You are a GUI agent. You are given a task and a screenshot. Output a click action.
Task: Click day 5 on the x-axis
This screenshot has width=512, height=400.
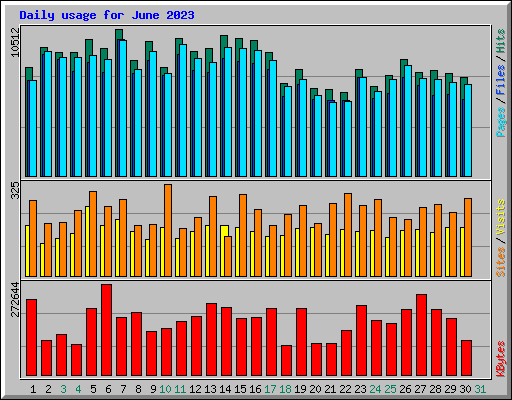click(93, 389)
